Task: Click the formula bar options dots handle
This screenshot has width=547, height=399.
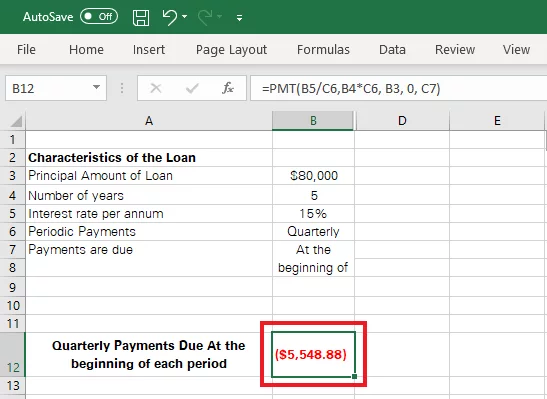Action: pos(122,88)
